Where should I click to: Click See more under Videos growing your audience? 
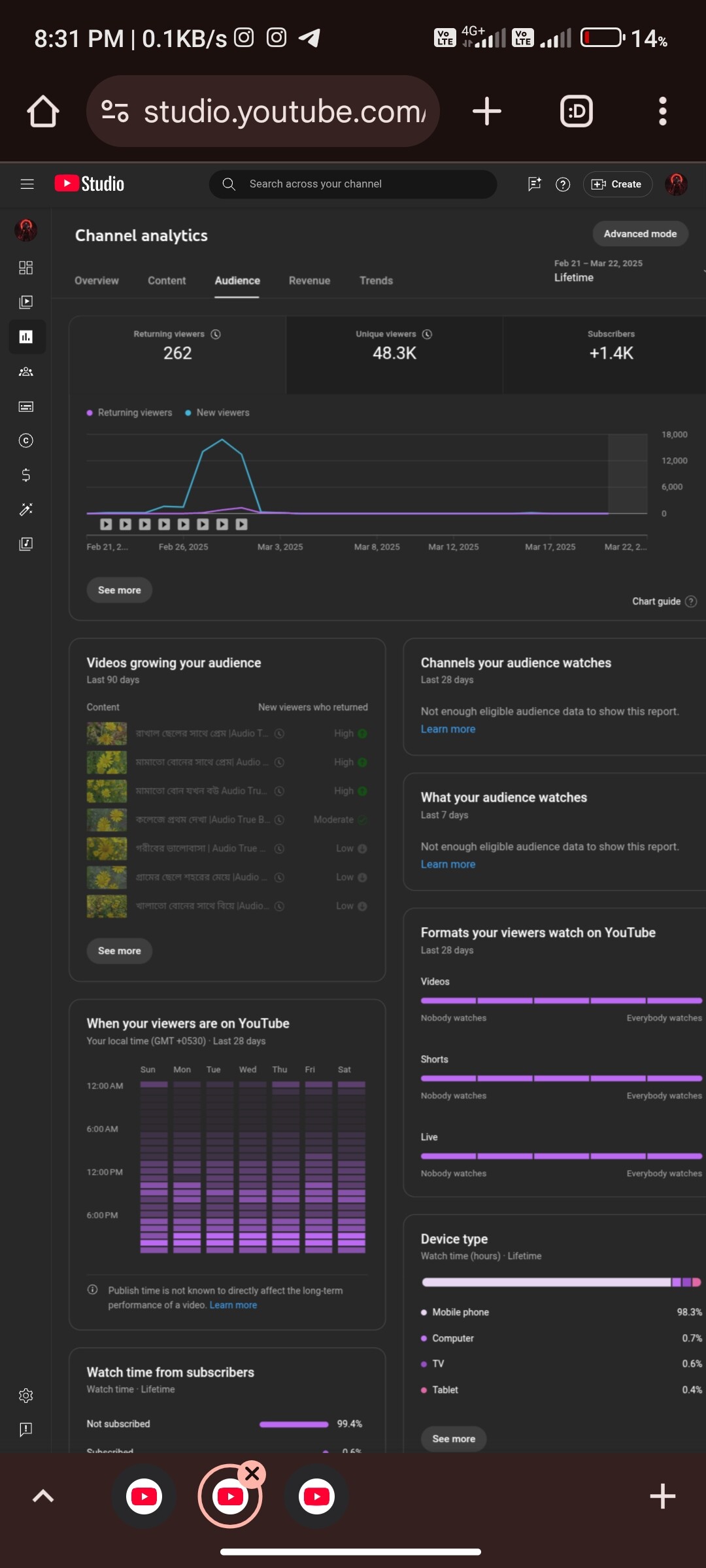(120, 951)
